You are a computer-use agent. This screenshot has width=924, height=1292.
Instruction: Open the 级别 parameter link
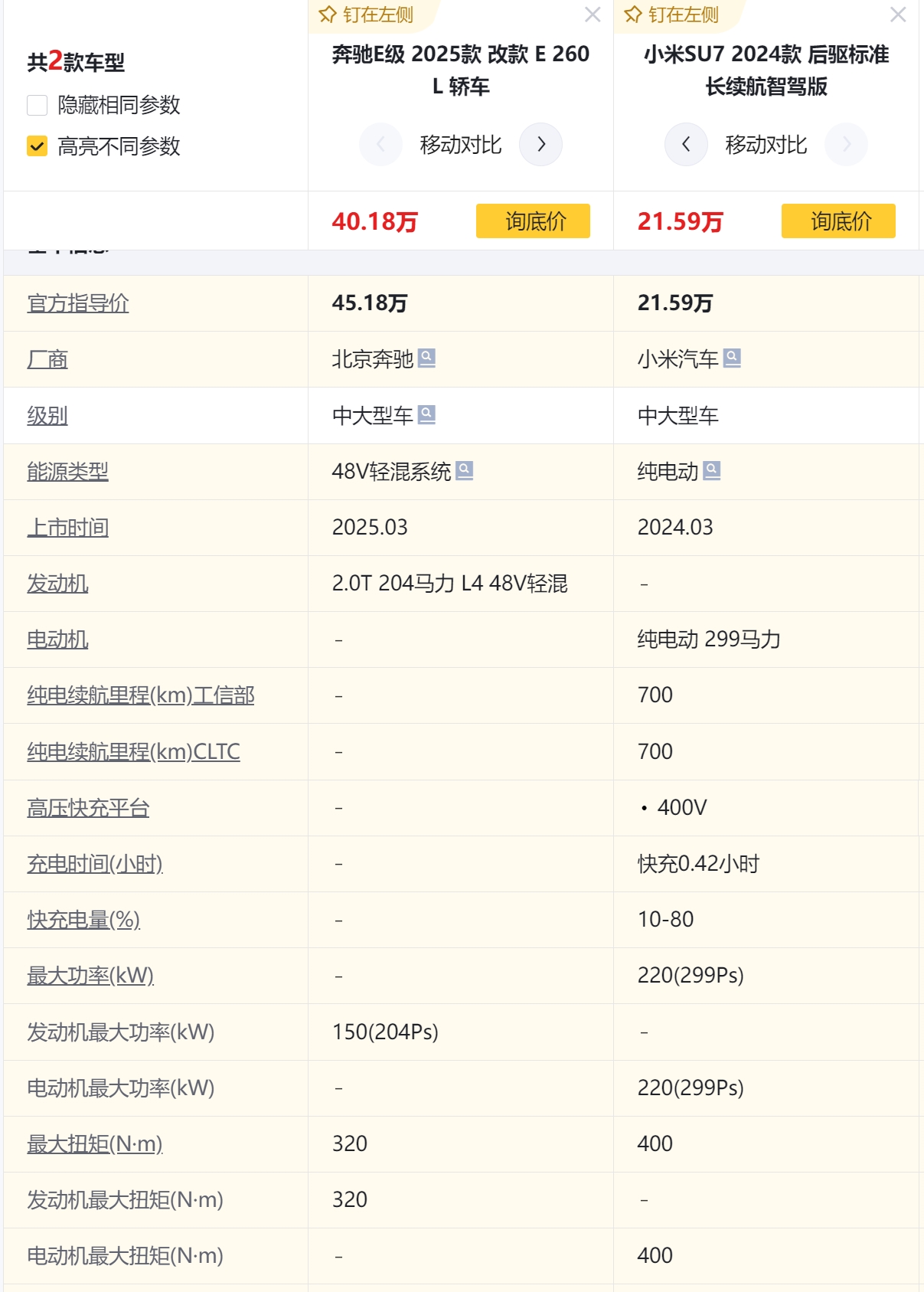point(47,416)
